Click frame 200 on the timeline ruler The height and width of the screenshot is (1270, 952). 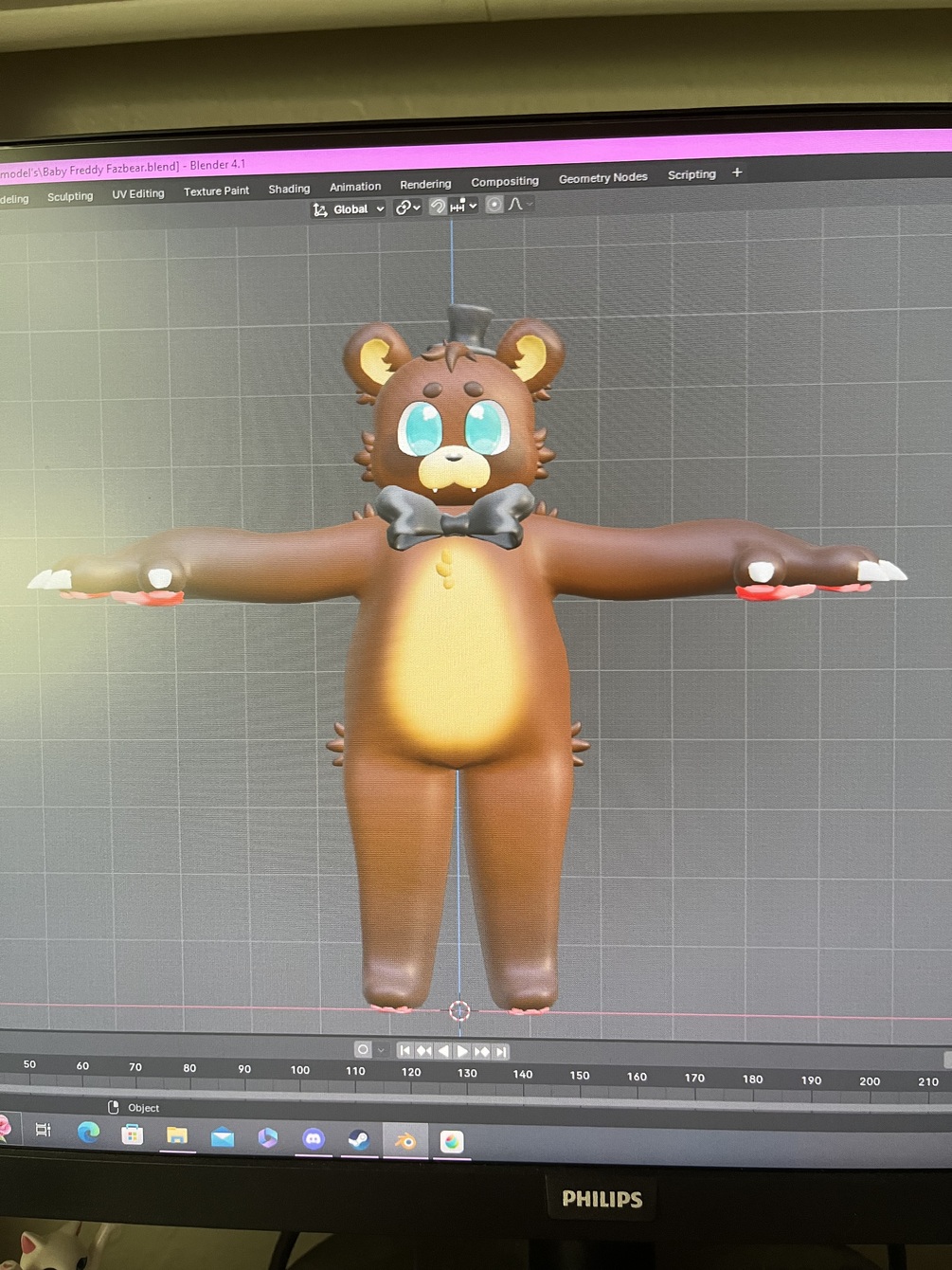[x=870, y=1080]
